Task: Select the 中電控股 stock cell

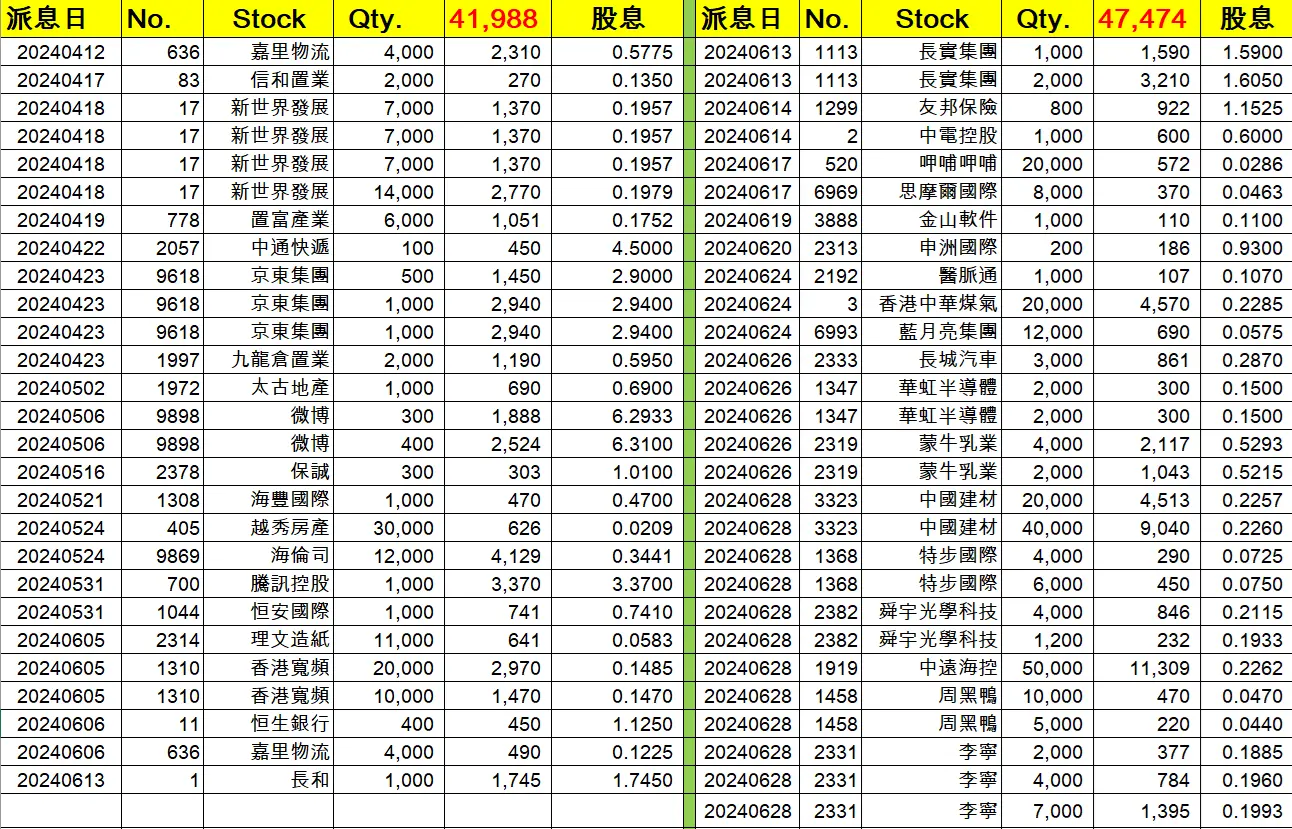Action: coord(932,136)
